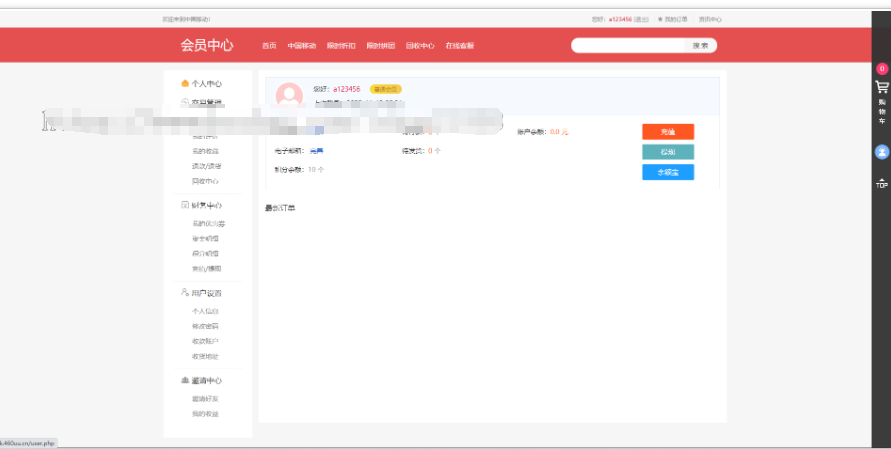The image size is (891, 449).
Task: Open the shopping cart icon on right bar
Action: [881, 88]
